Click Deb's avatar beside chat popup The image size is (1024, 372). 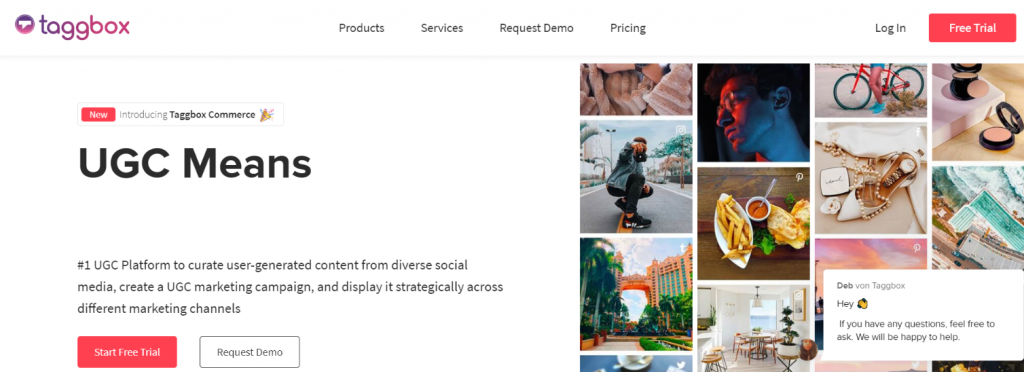tap(808, 350)
